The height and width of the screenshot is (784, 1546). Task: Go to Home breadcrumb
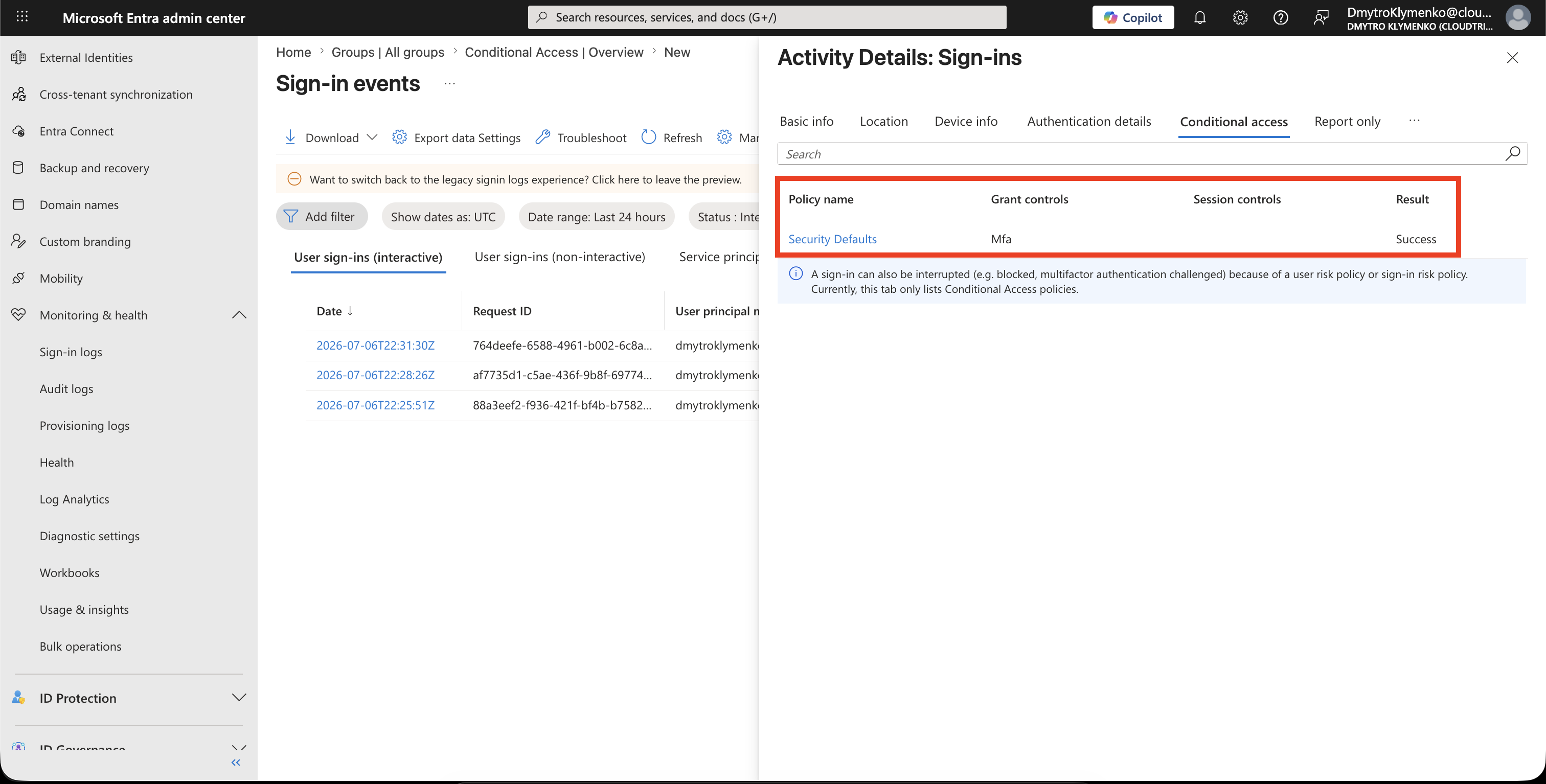tap(293, 52)
